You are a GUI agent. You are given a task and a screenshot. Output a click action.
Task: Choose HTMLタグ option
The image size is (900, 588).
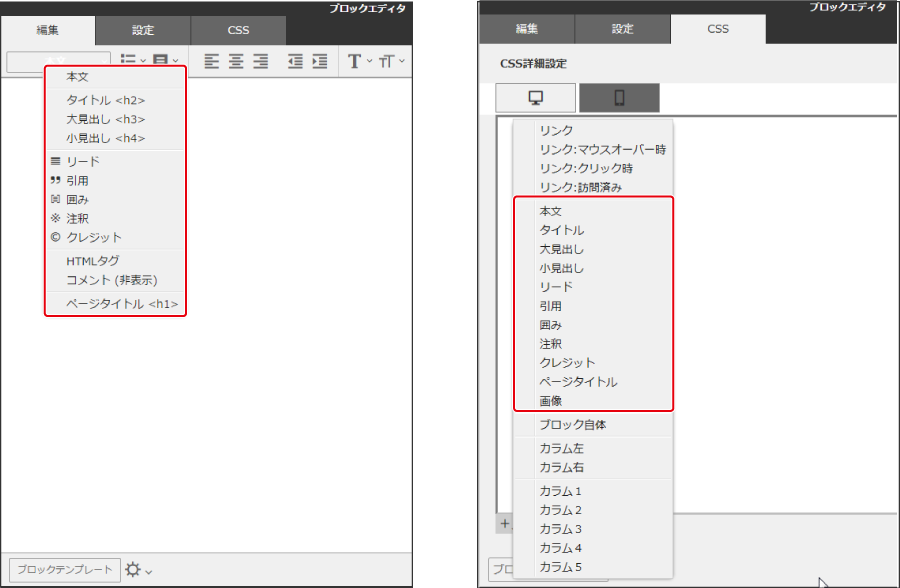[115, 261]
